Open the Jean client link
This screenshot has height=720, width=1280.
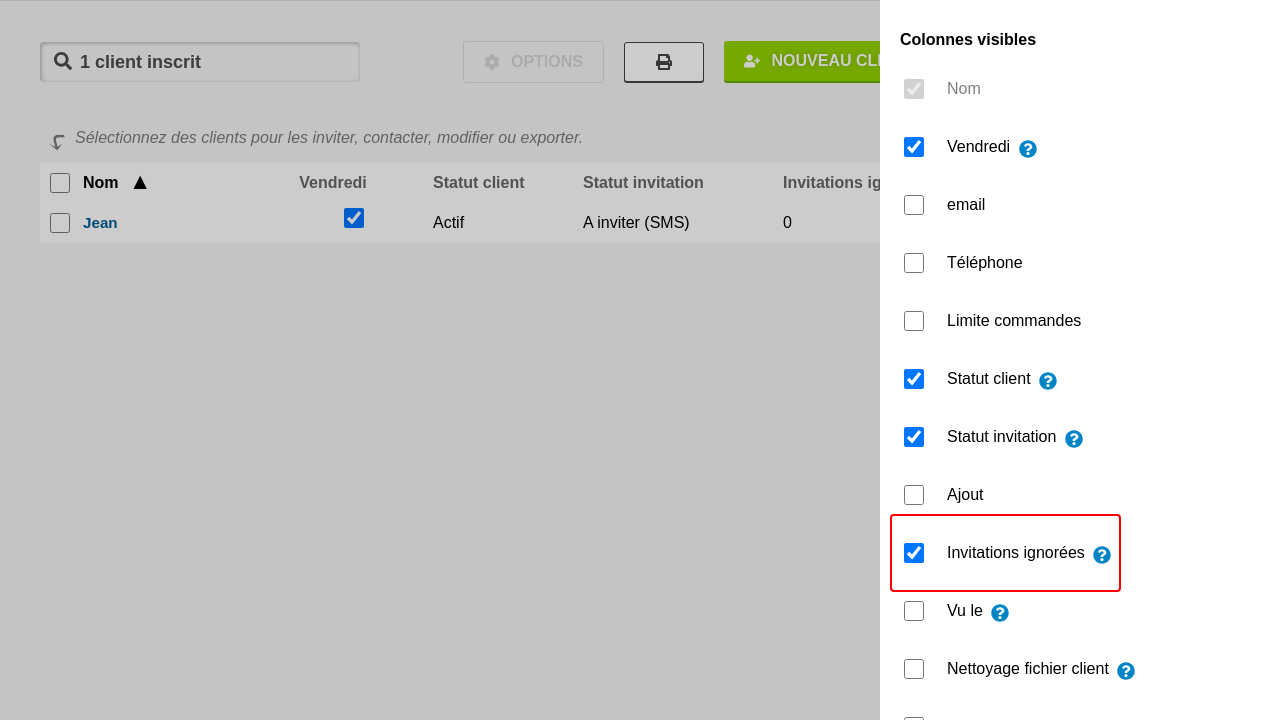click(x=100, y=223)
